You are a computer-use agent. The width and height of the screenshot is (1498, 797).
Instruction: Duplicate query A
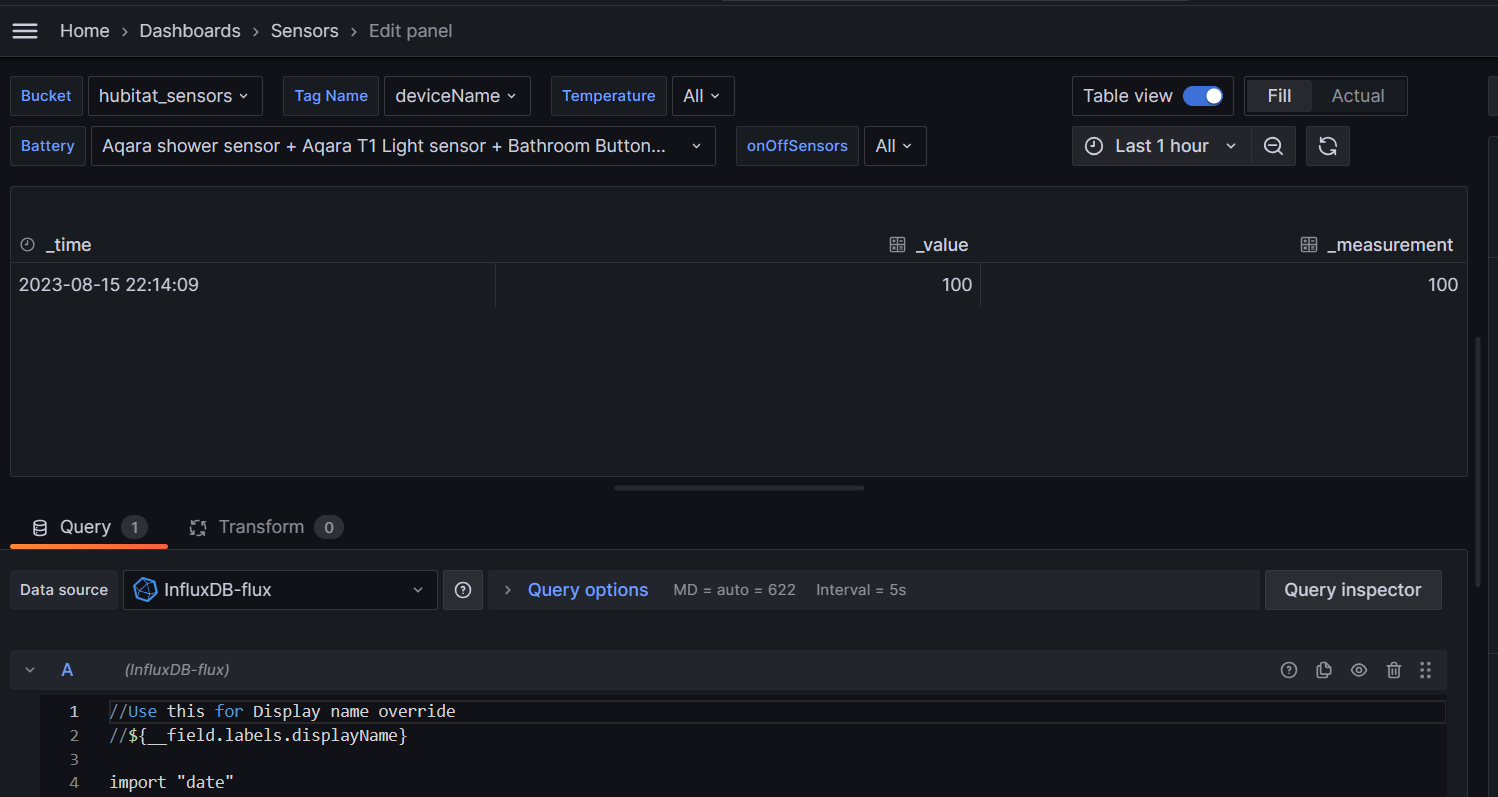click(x=1324, y=670)
